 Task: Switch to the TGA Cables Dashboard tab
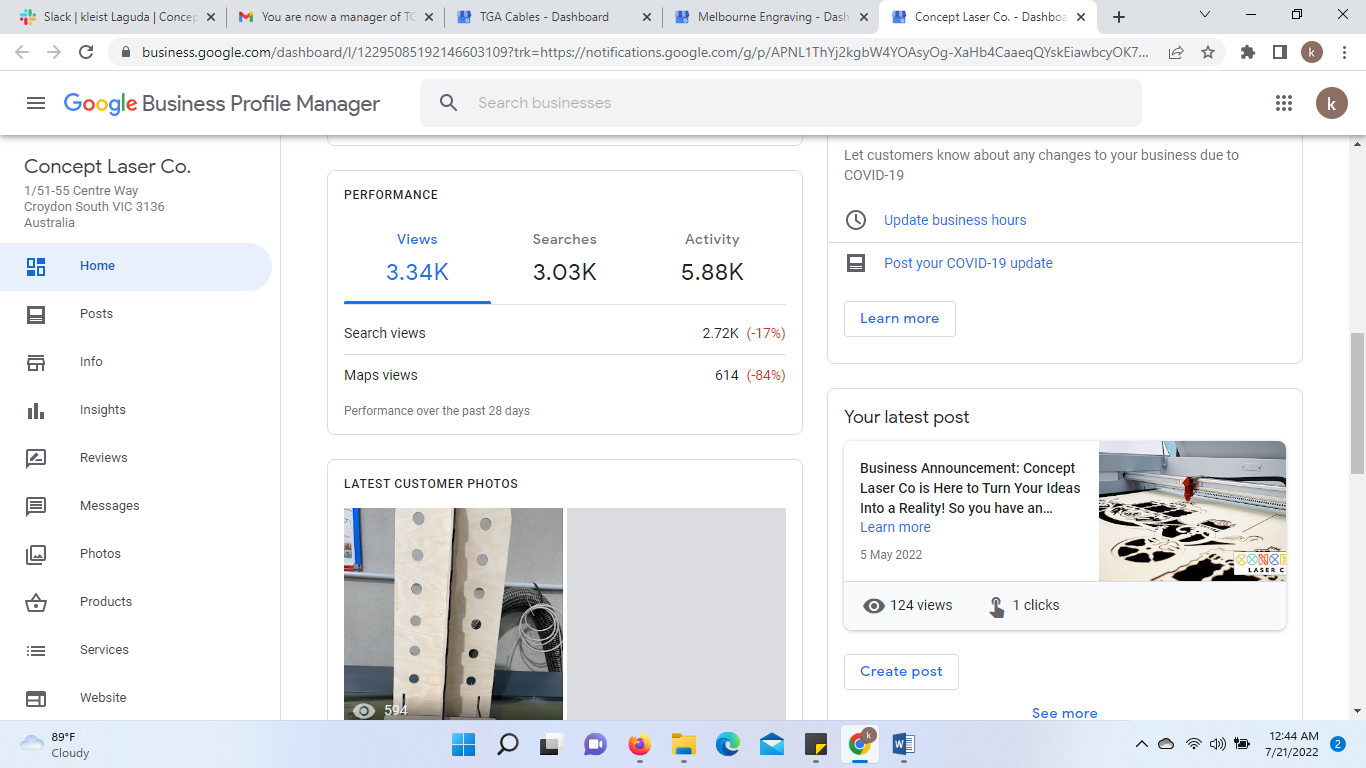[x=552, y=17]
